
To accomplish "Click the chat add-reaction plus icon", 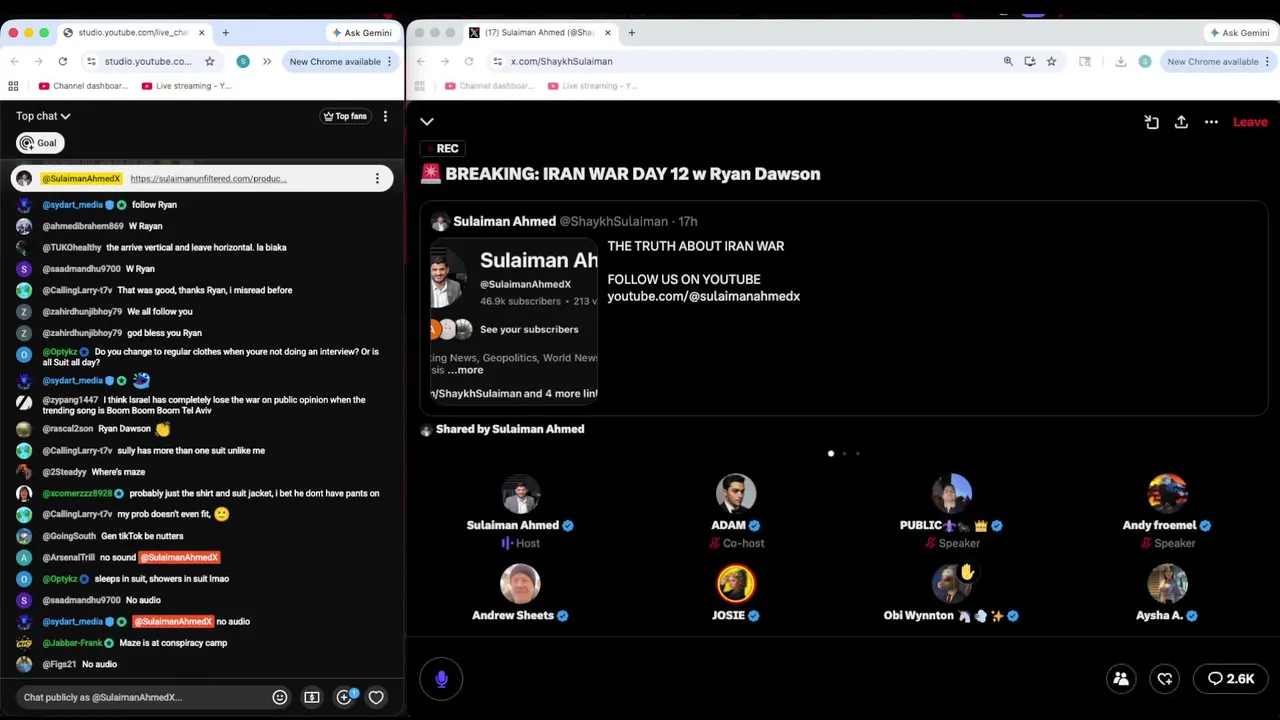I will [344, 697].
